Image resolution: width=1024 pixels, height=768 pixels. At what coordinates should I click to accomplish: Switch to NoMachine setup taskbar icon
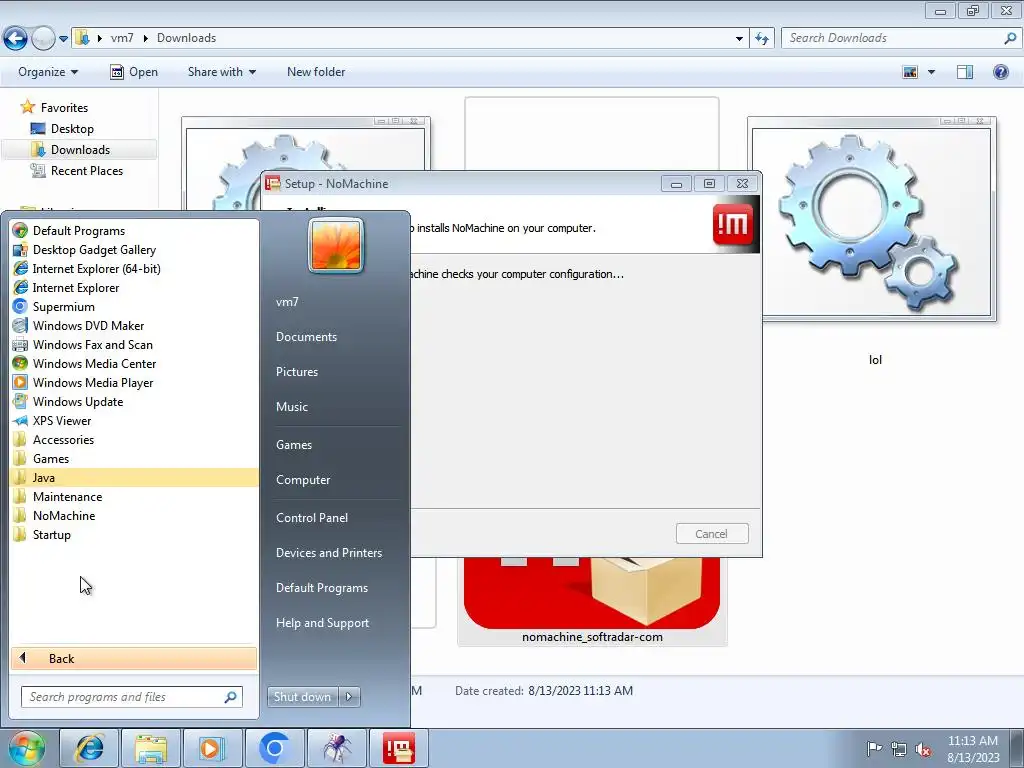point(399,748)
